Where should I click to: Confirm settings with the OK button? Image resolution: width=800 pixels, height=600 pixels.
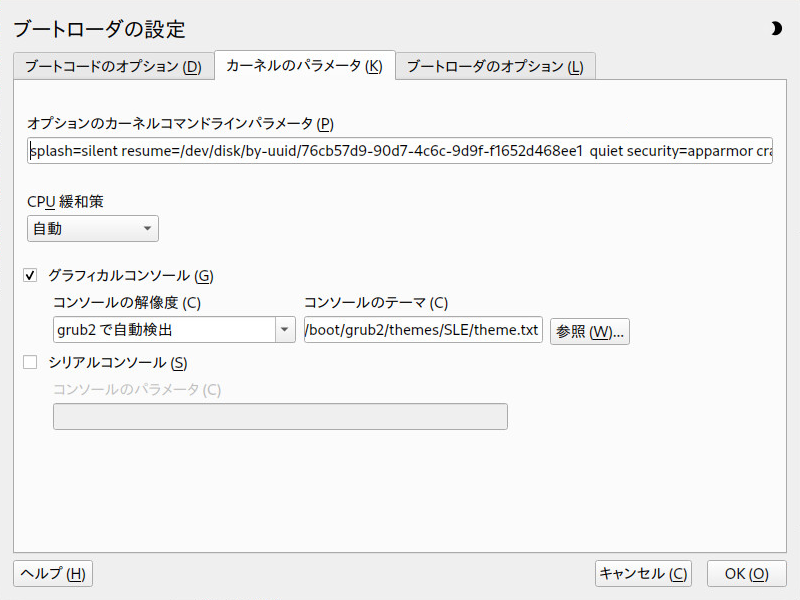(746, 573)
